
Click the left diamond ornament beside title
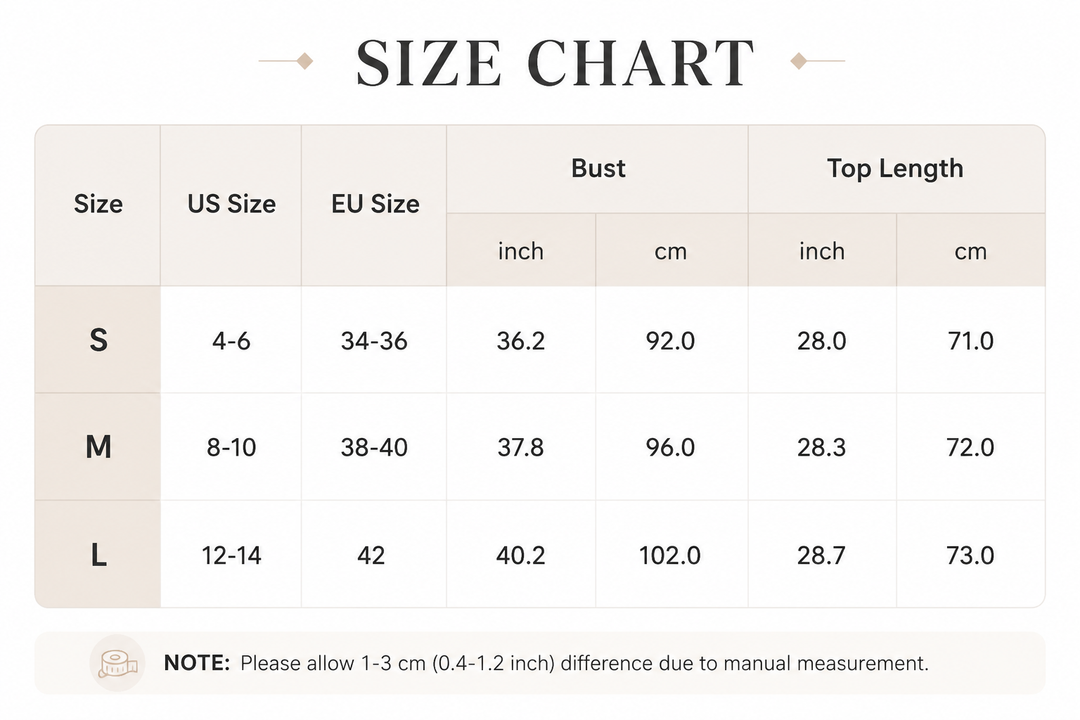click(x=304, y=61)
